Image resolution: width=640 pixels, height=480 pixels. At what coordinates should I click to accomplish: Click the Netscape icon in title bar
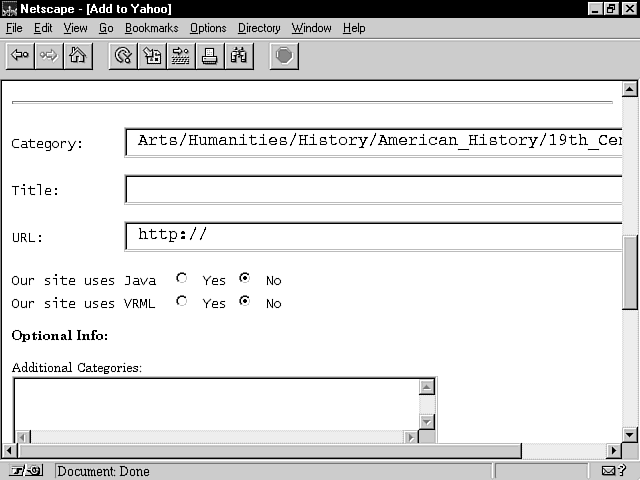coord(9,9)
